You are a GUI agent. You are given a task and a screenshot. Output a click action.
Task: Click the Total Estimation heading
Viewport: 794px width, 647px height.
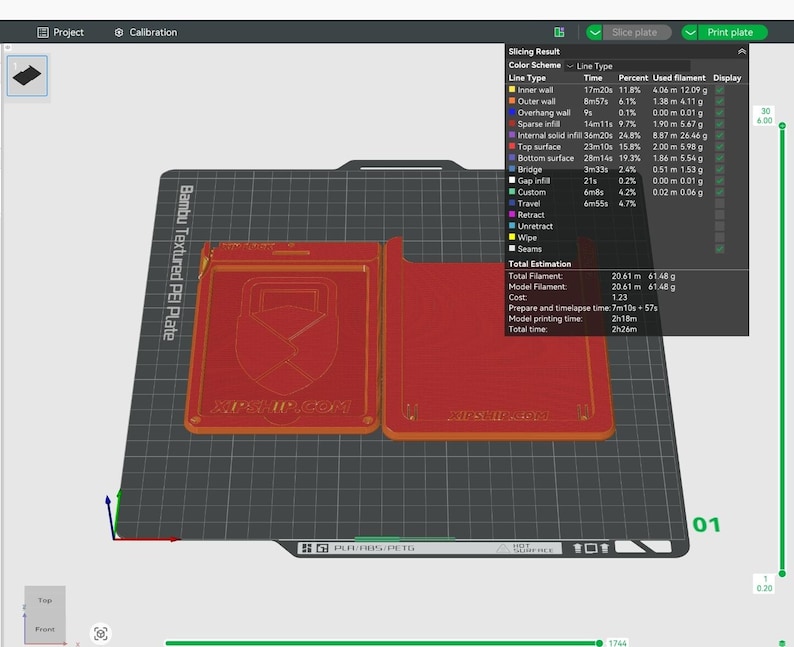click(539, 264)
